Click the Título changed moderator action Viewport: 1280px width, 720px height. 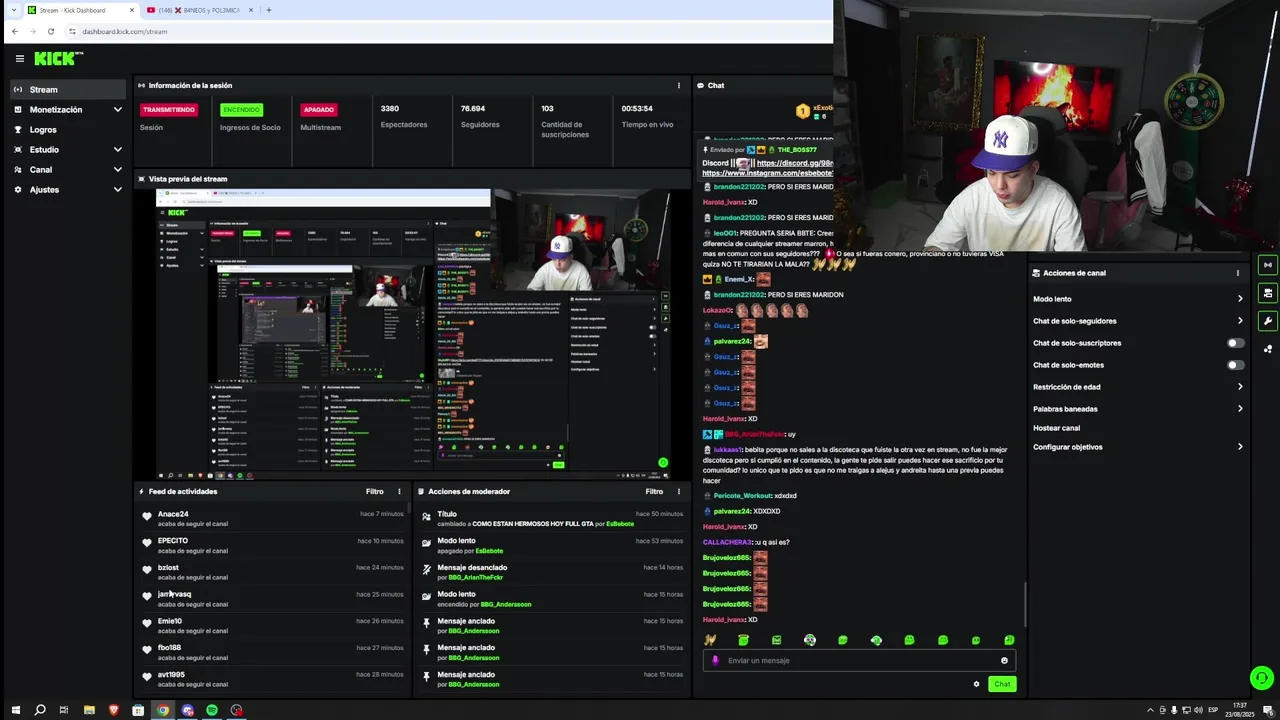coord(553,518)
